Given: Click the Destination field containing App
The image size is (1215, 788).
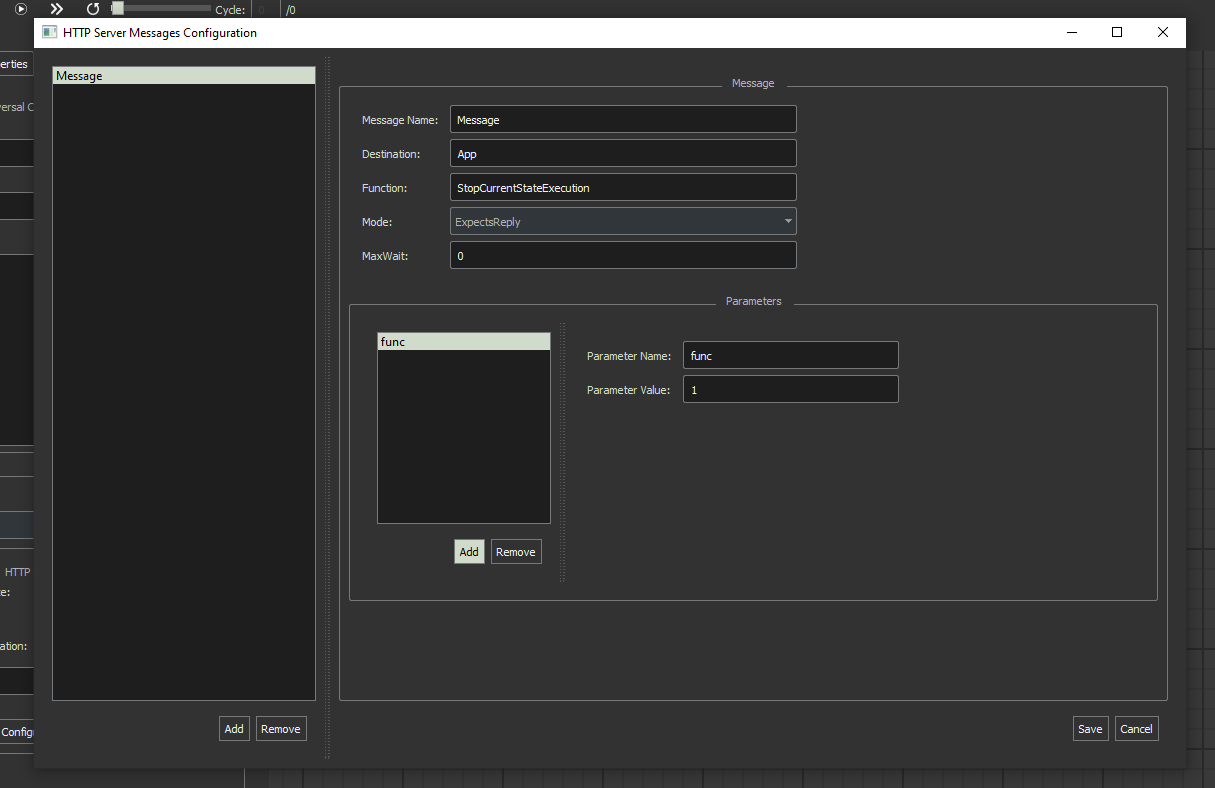Looking at the screenshot, I should pos(623,153).
